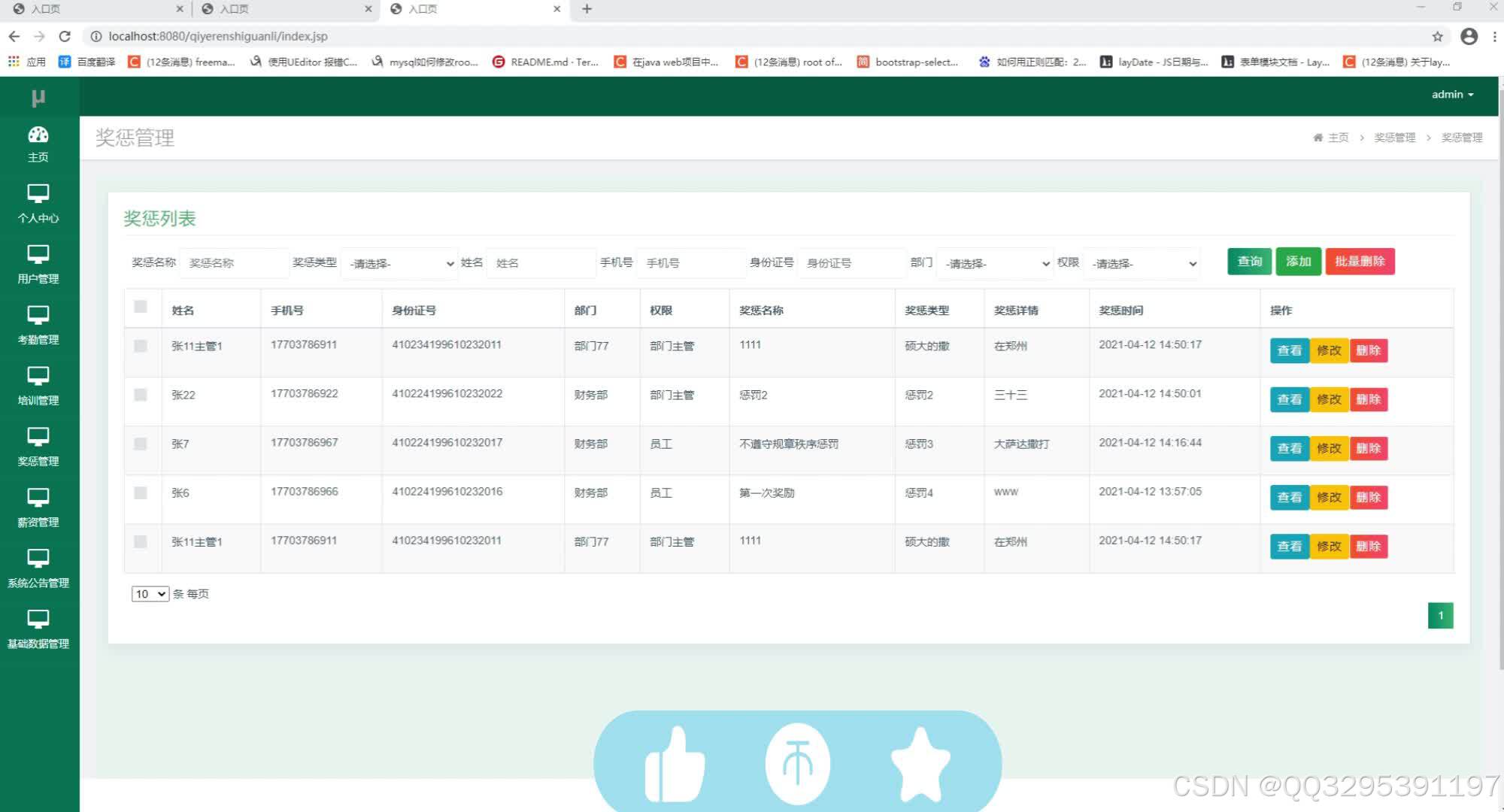Click 删除 for the 张6 row
Viewport: 1504px width, 812px height.
(x=1369, y=497)
